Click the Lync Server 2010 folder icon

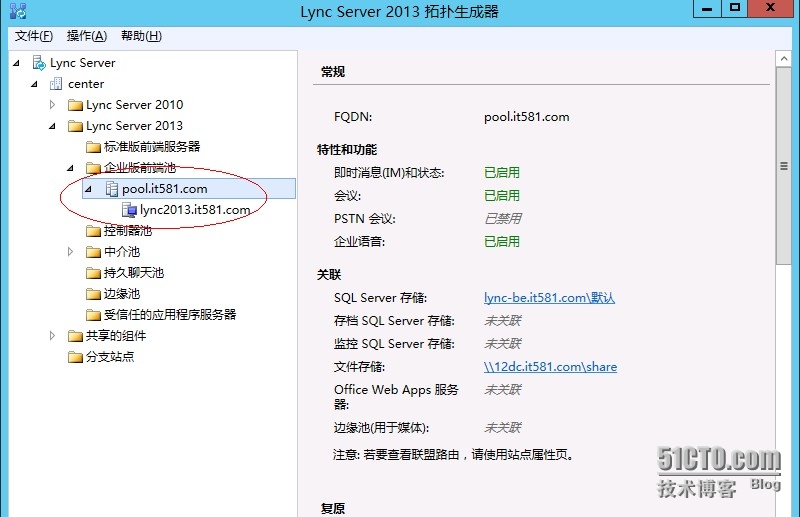(75, 105)
